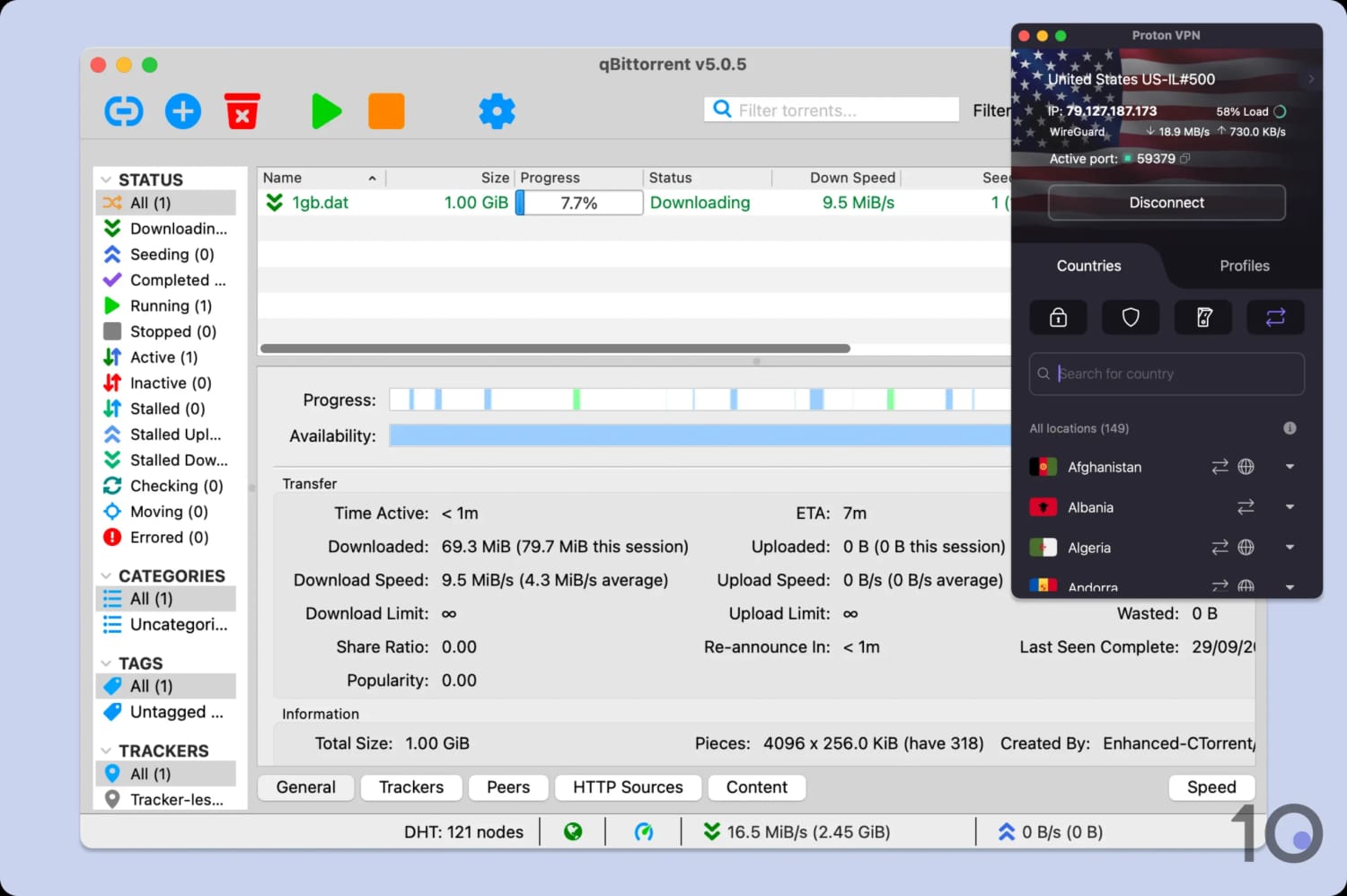The height and width of the screenshot is (896, 1347).
Task: Click the red Delete torrent trash icon
Action: [242, 111]
